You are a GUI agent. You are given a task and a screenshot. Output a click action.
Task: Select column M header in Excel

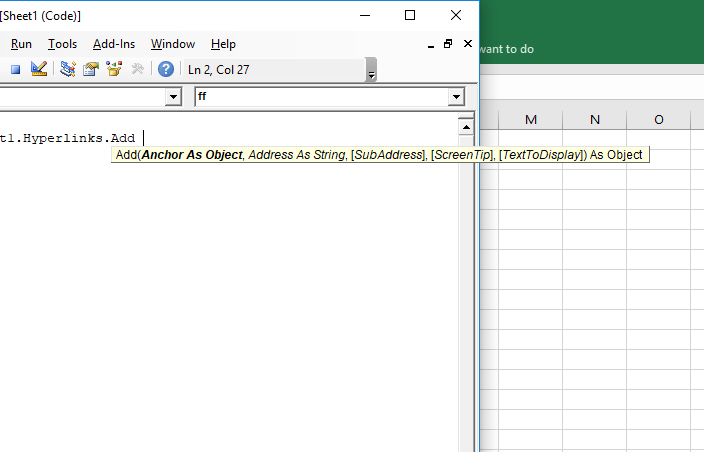[x=530, y=119]
